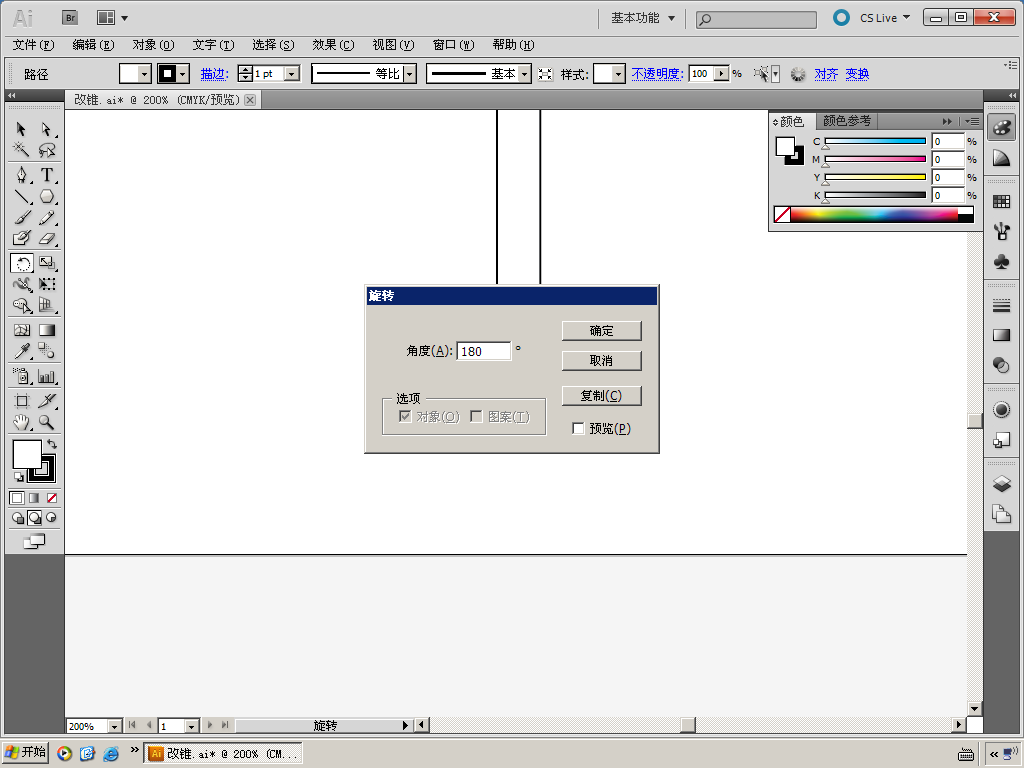Set paint mode to Gradient
1024x768 pixels.
[x=34, y=498]
